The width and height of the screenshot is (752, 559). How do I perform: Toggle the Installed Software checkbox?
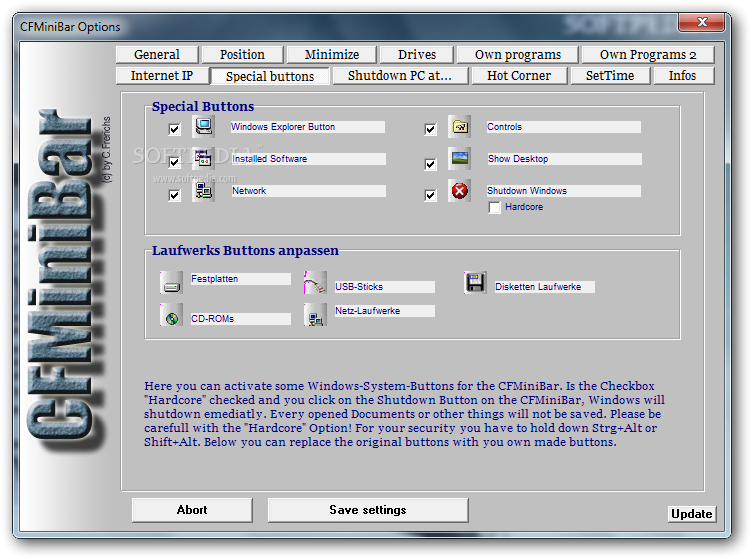(x=175, y=162)
